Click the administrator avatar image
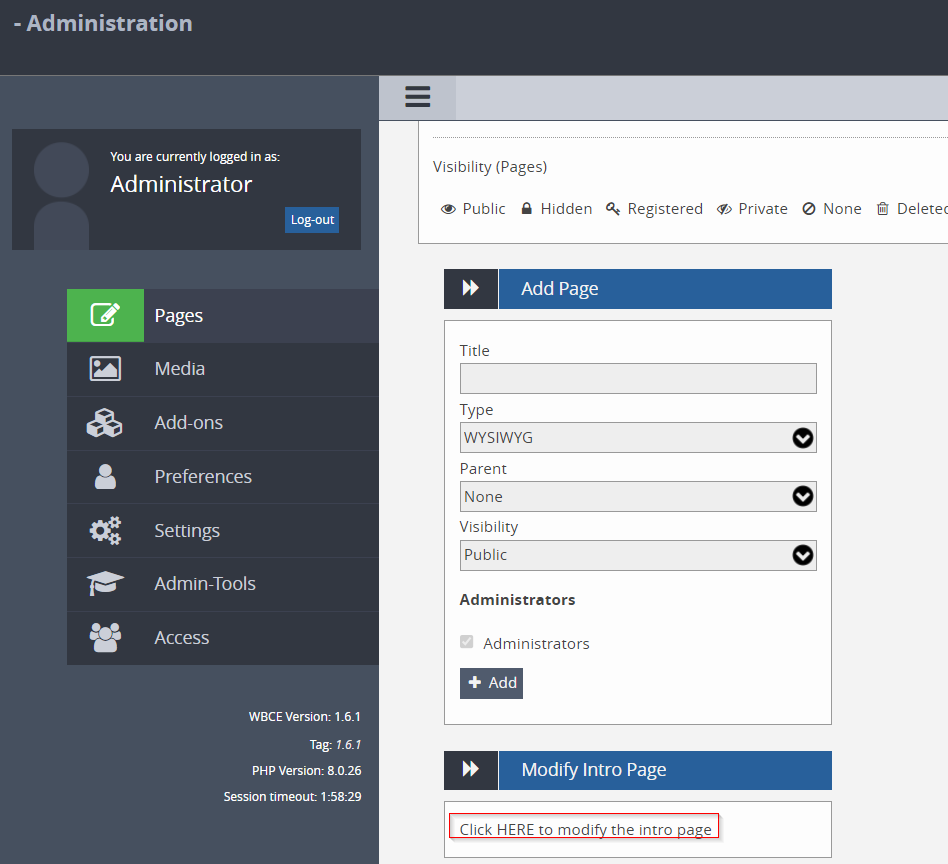The width and height of the screenshot is (948, 864). (61, 195)
